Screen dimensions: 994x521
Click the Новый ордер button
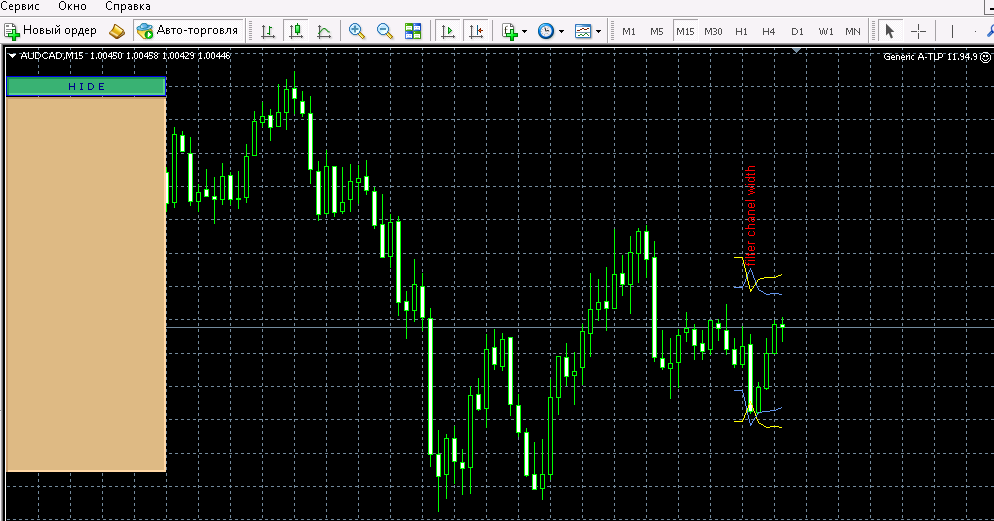(x=51, y=30)
